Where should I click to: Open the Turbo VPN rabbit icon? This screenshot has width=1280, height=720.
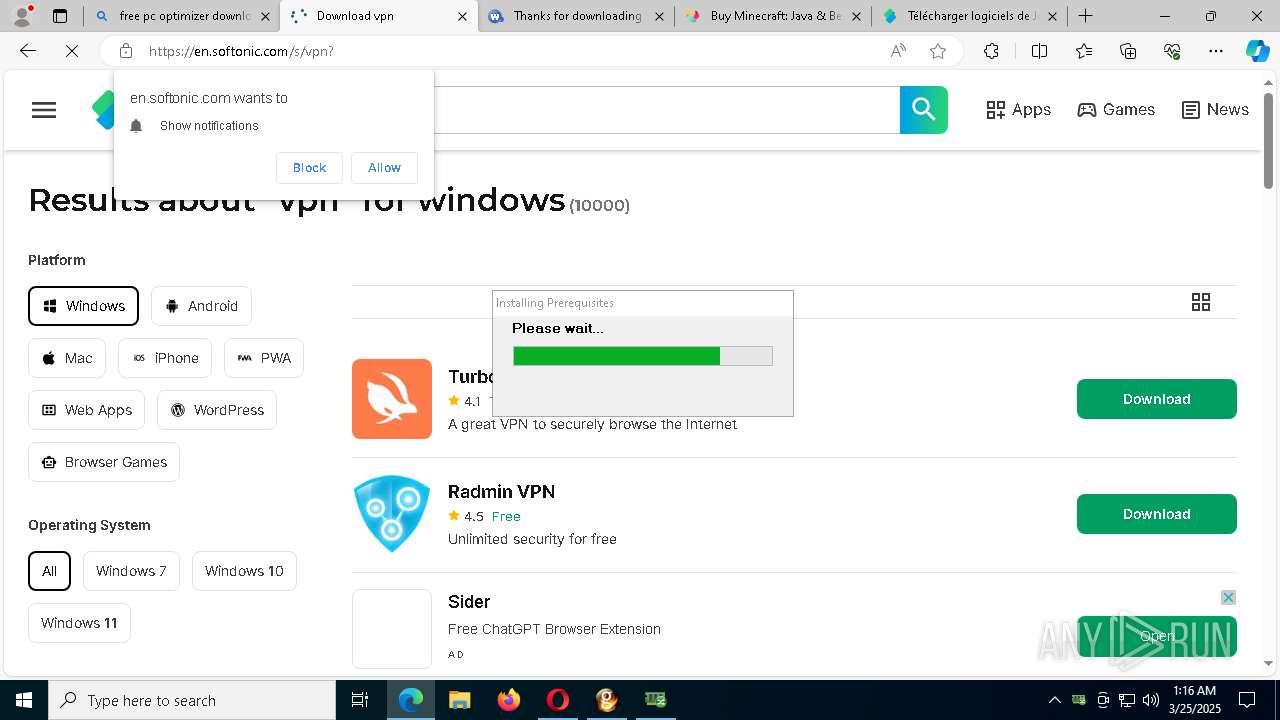392,399
